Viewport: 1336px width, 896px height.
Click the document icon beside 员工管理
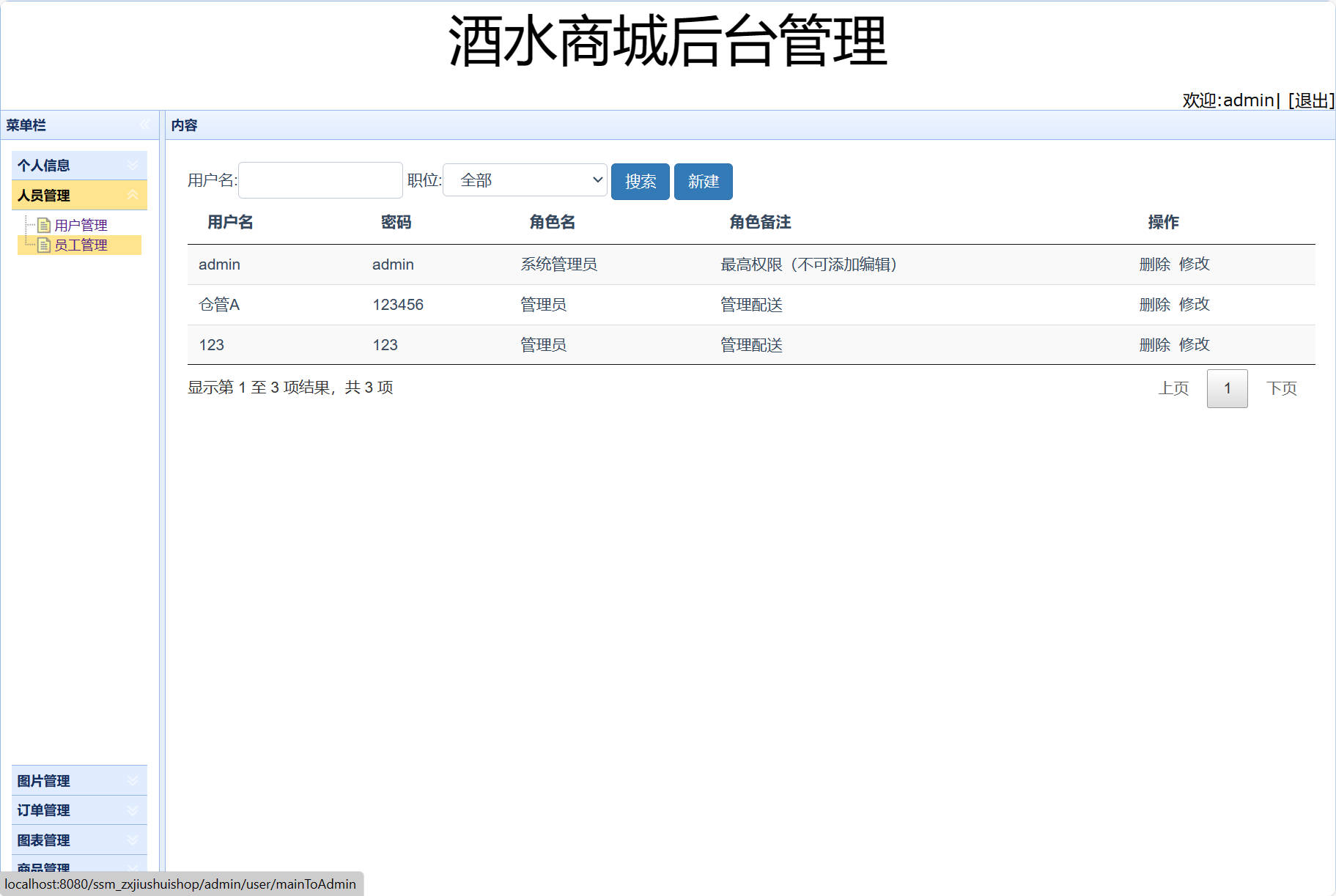point(43,245)
